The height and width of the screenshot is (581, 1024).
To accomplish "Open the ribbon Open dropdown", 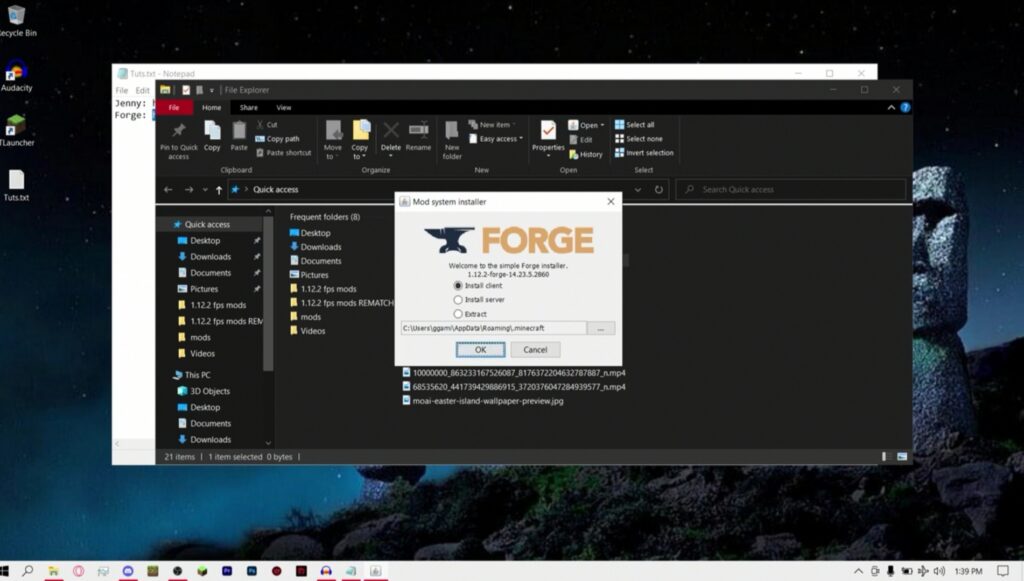I will pos(586,125).
